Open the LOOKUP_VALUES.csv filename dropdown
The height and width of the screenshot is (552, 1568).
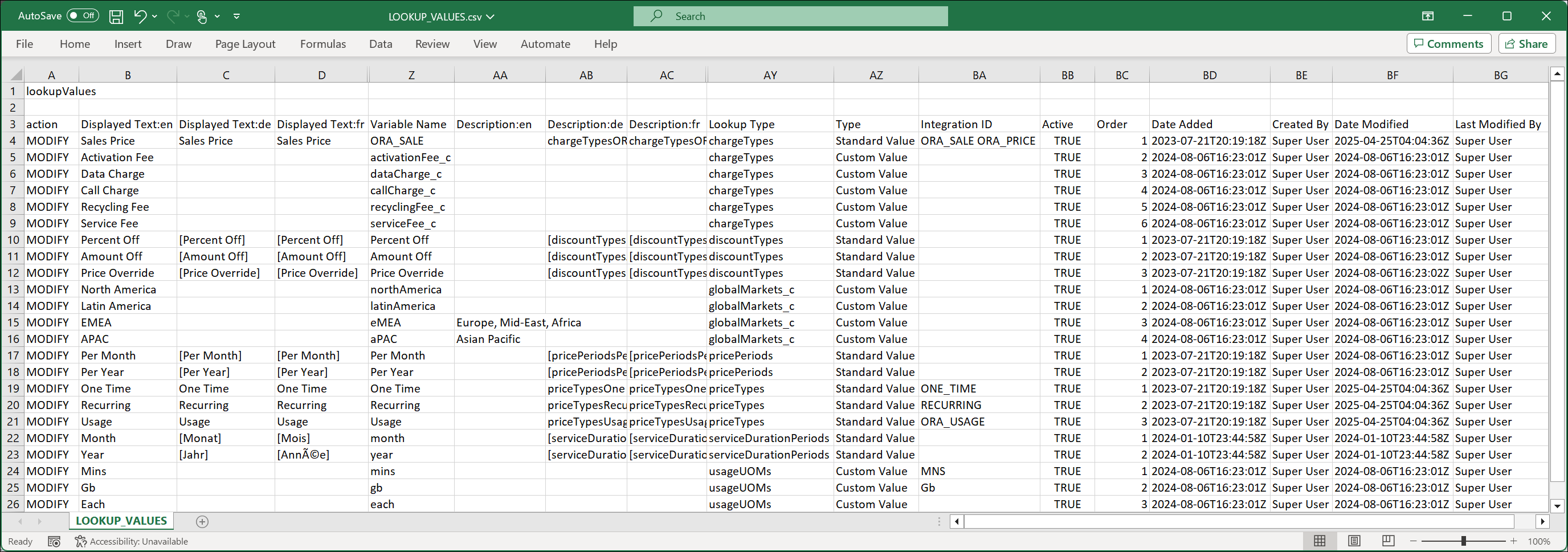pyautogui.click(x=491, y=17)
